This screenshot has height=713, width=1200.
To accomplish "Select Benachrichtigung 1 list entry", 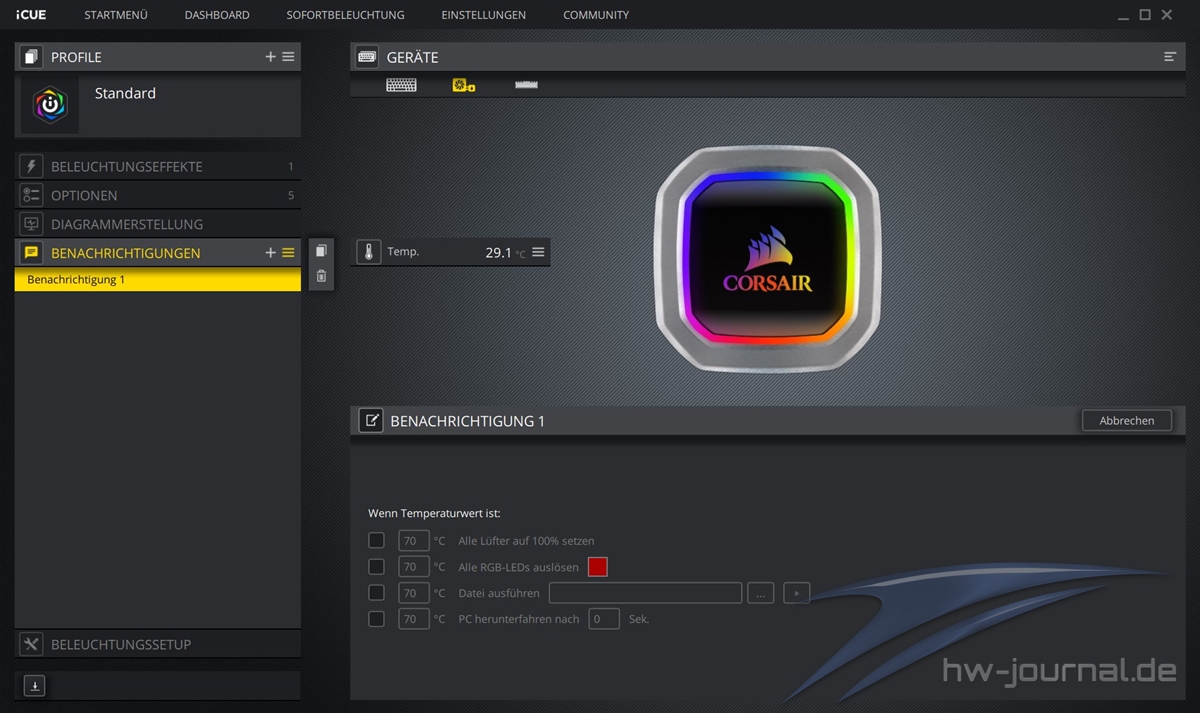I will (158, 280).
